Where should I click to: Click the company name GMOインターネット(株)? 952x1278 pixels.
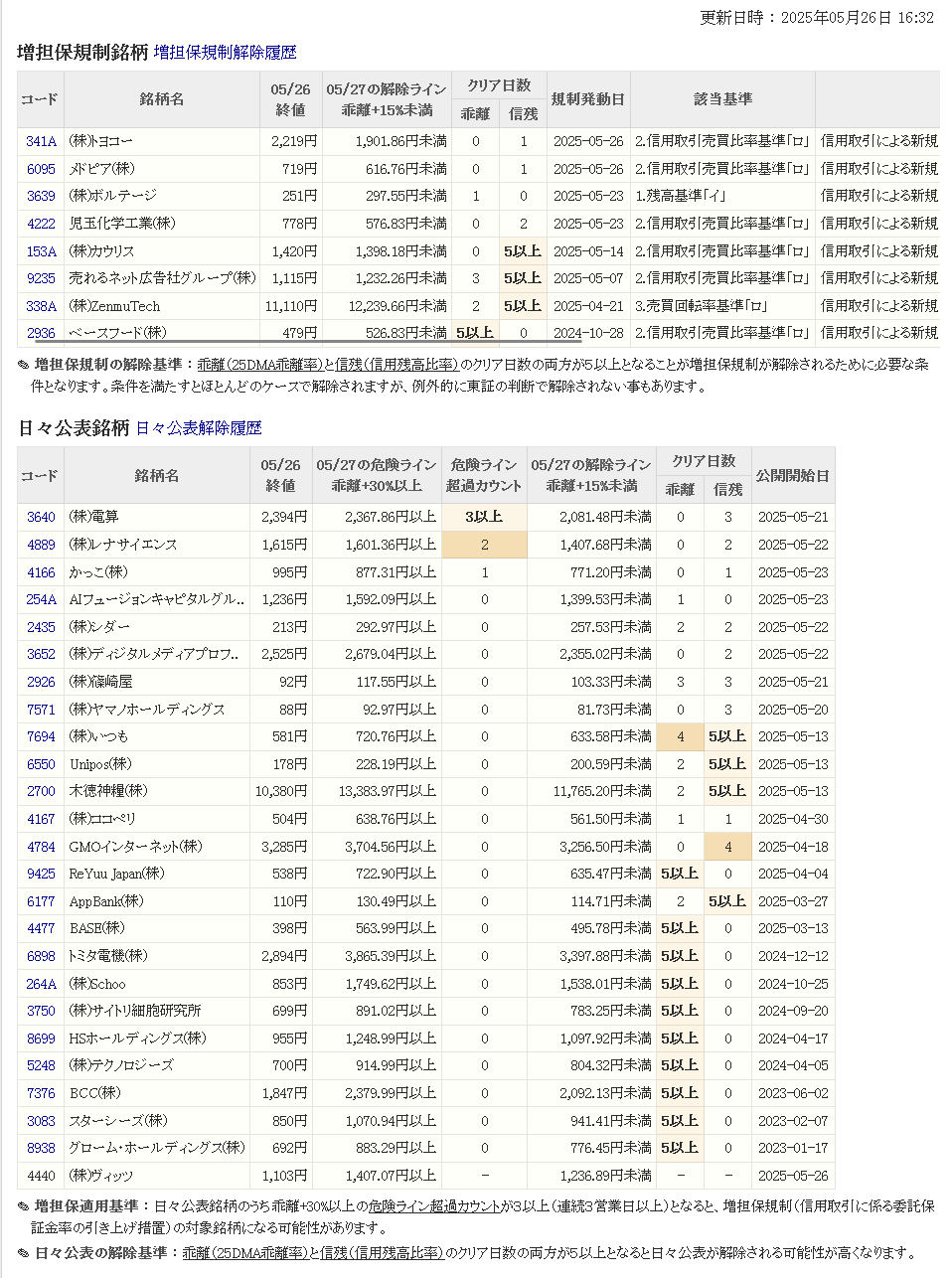tap(135, 847)
